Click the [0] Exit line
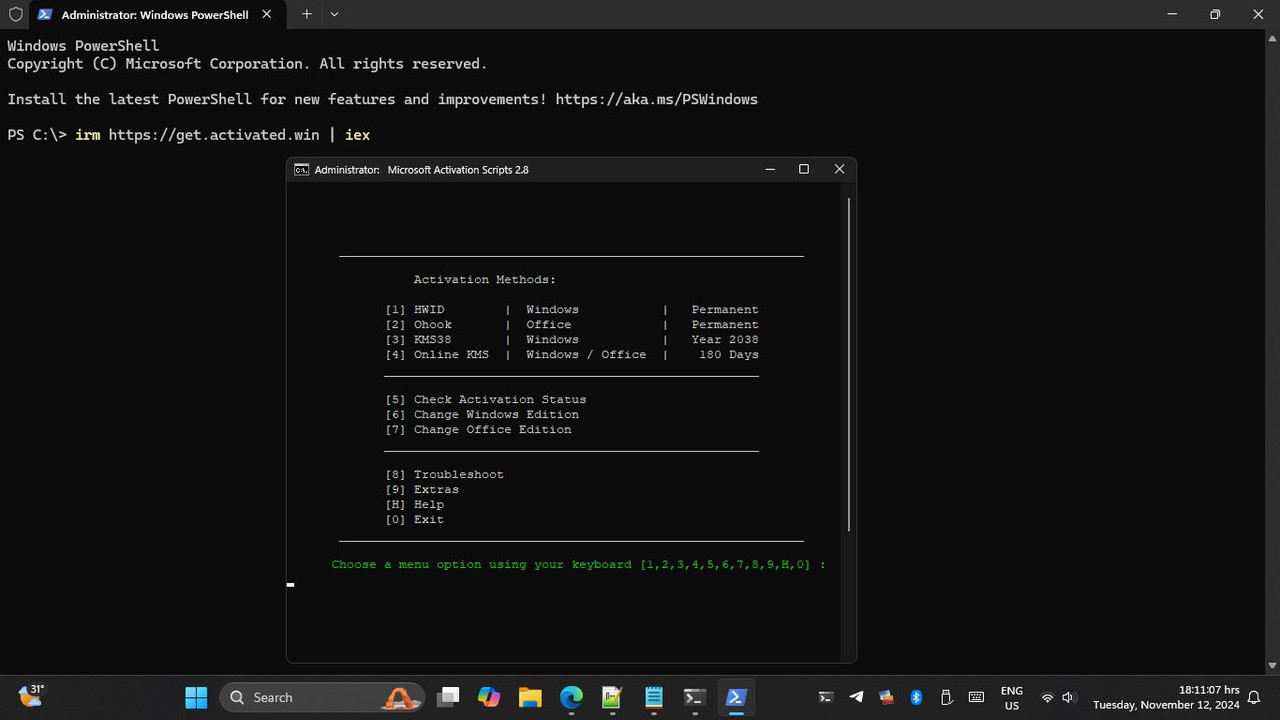This screenshot has width=1280, height=720. (x=415, y=520)
